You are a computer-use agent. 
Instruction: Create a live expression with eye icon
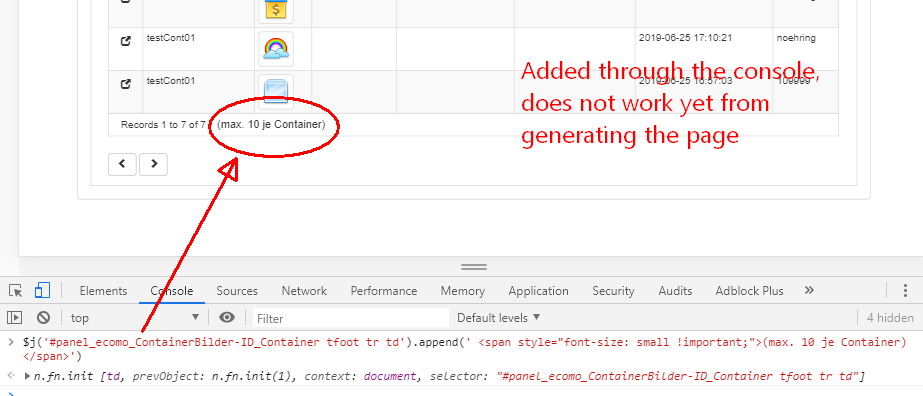tap(227, 318)
